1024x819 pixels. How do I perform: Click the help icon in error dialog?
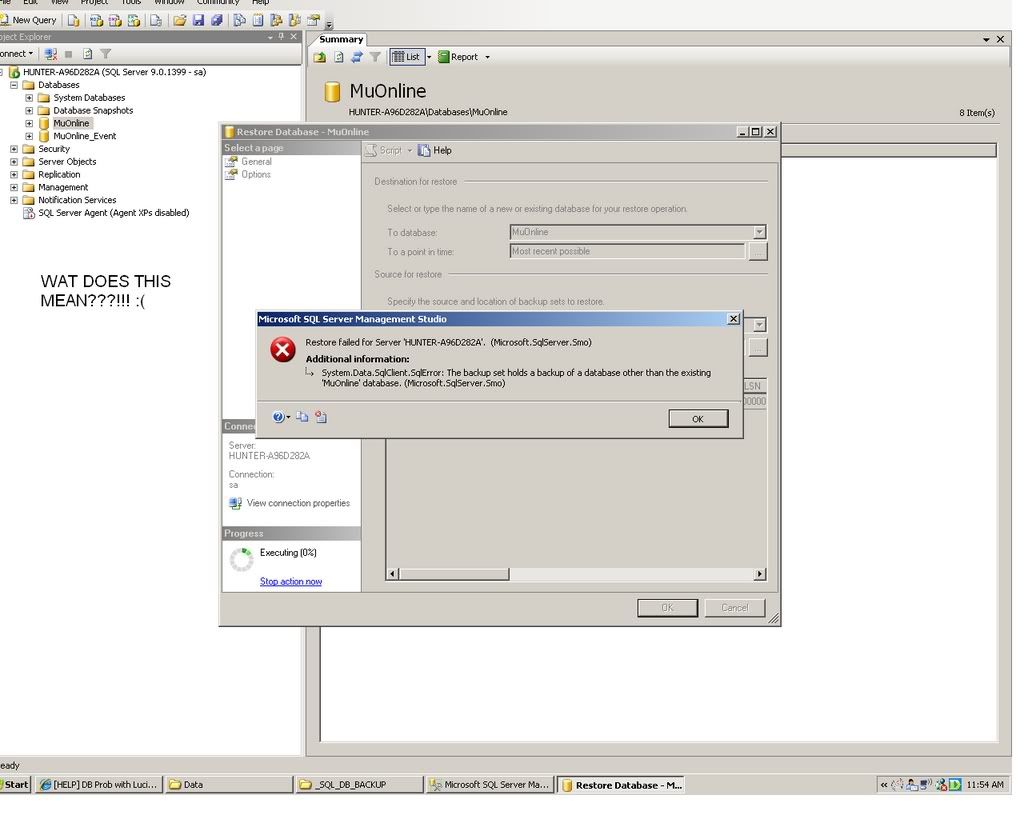pos(279,417)
